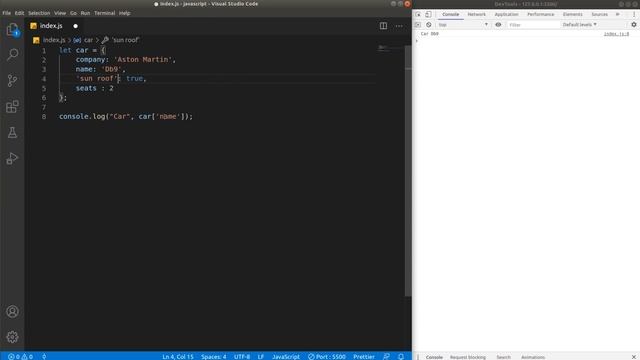The width and height of the screenshot is (640, 360).
Task: Close the unsaved index.js tab dot
Action: [x=76, y=26]
